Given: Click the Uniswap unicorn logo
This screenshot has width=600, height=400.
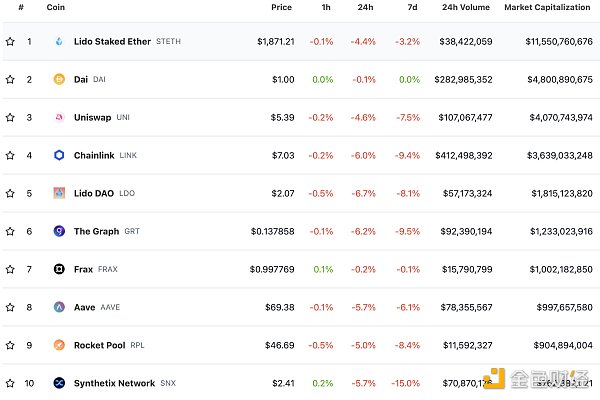Looking at the screenshot, I should click(x=59, y=117).
